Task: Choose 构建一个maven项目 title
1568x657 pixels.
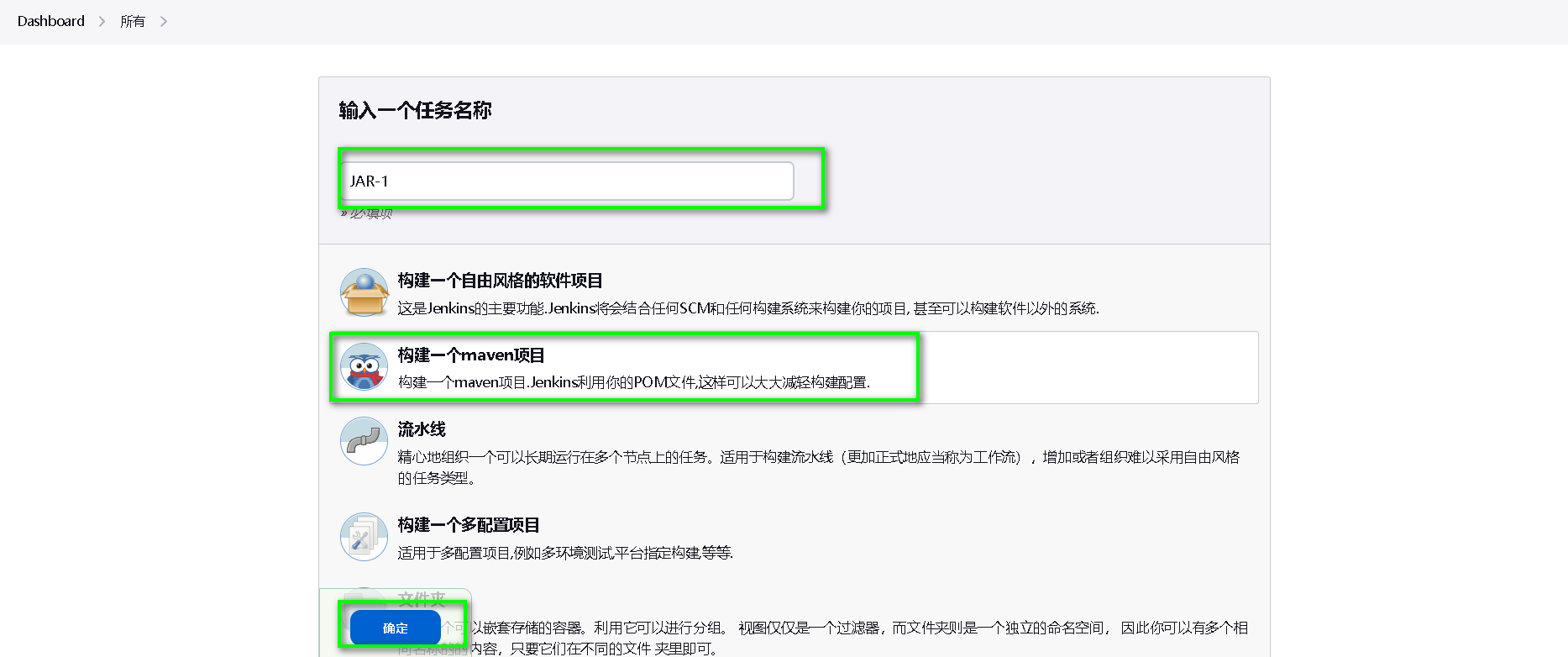Action: point(471,355)
